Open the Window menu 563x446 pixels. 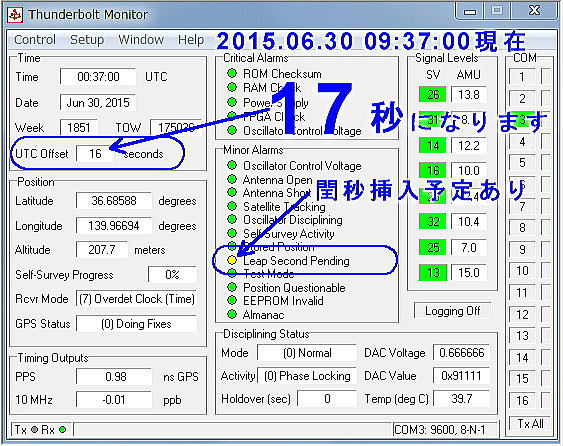[141, 40]
